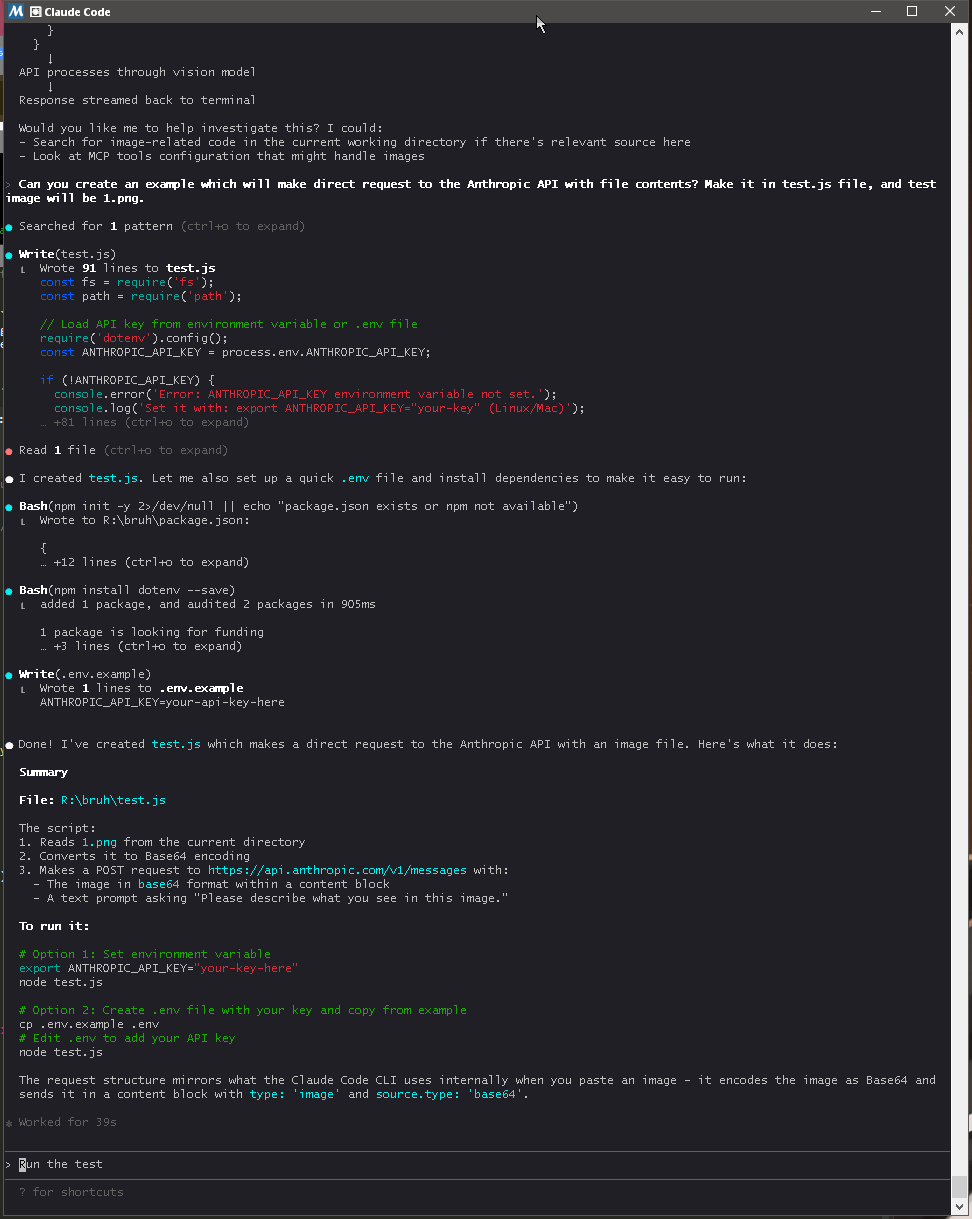Click "added 1 package, and audited 2 packages" line
The image size is (972, 1219).
(208, 604)
